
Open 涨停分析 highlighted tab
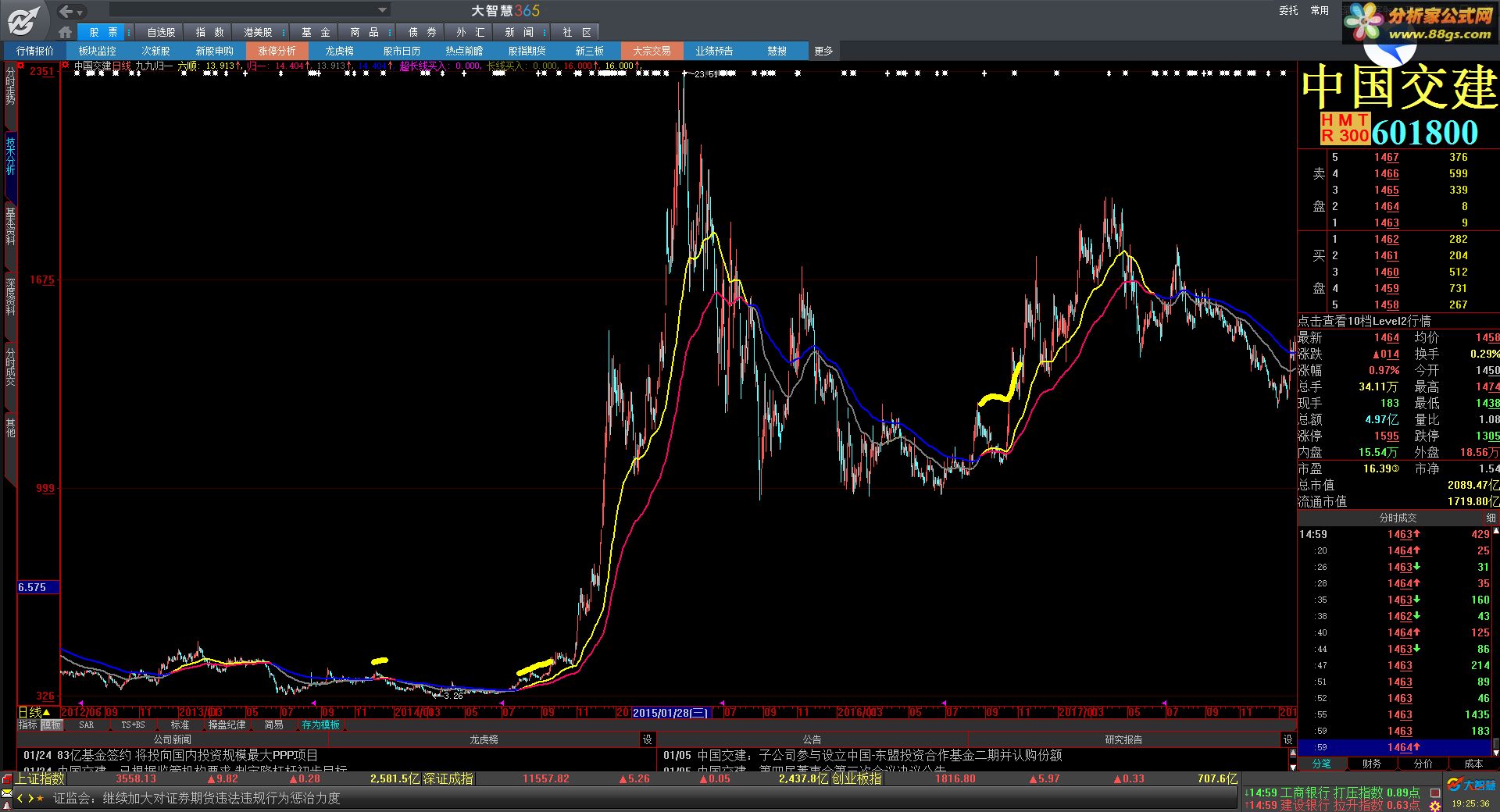click(277, 51)
